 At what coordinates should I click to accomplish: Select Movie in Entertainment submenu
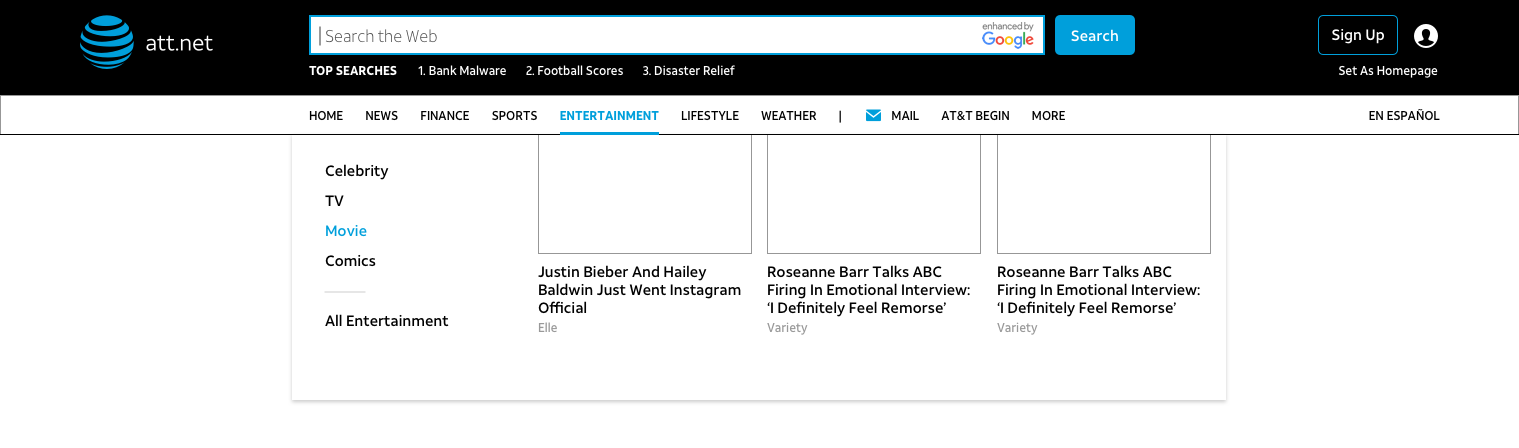[x=346, y=231]
